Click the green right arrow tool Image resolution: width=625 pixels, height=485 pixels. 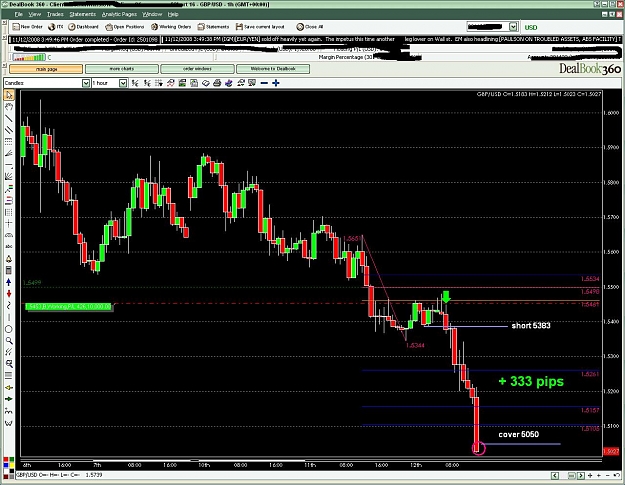point(9,399)
